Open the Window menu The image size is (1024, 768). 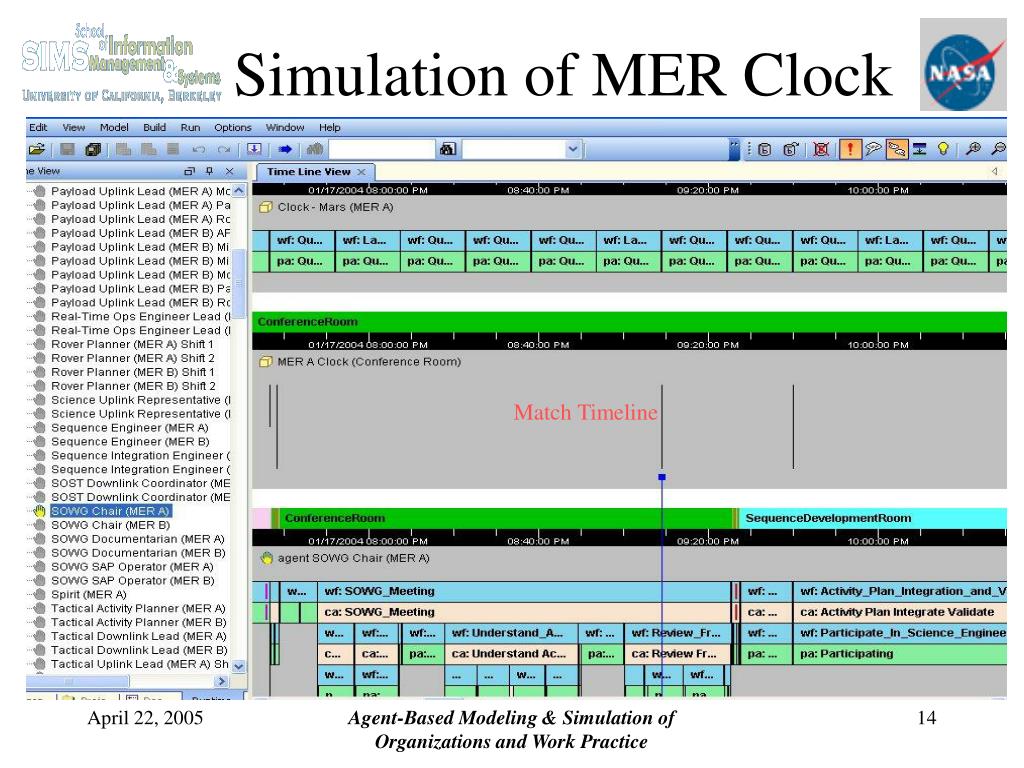285,127
